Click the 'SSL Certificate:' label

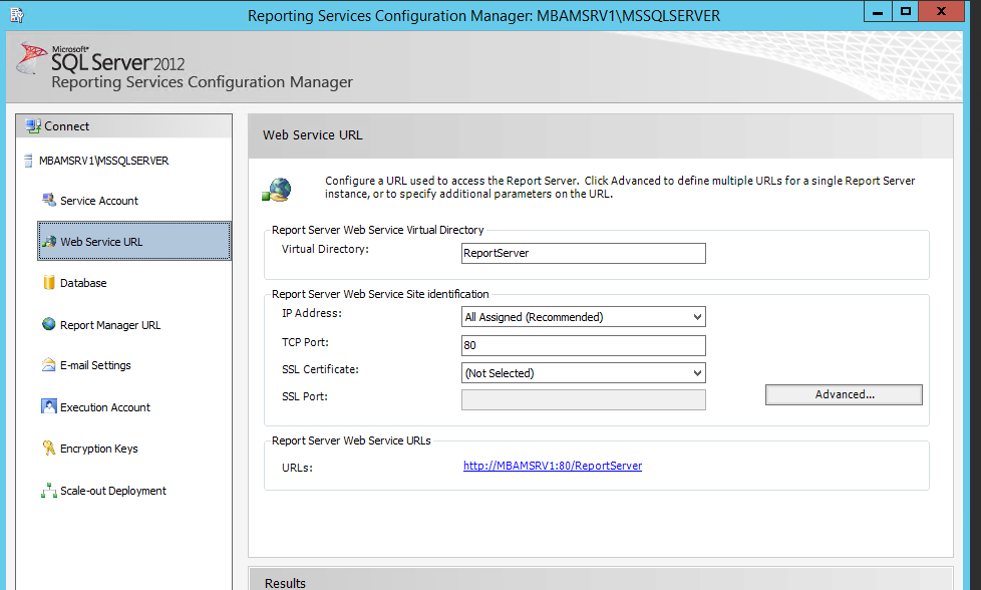coord(320,369)
